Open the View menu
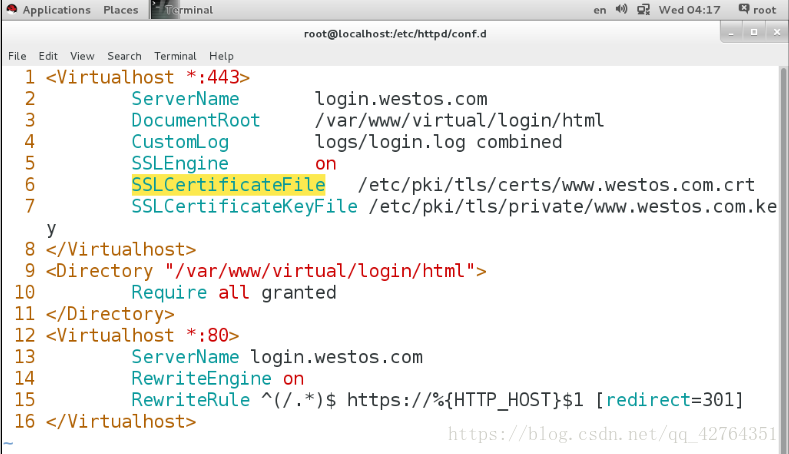Viewport: 789px width, 454px height. 82,56
